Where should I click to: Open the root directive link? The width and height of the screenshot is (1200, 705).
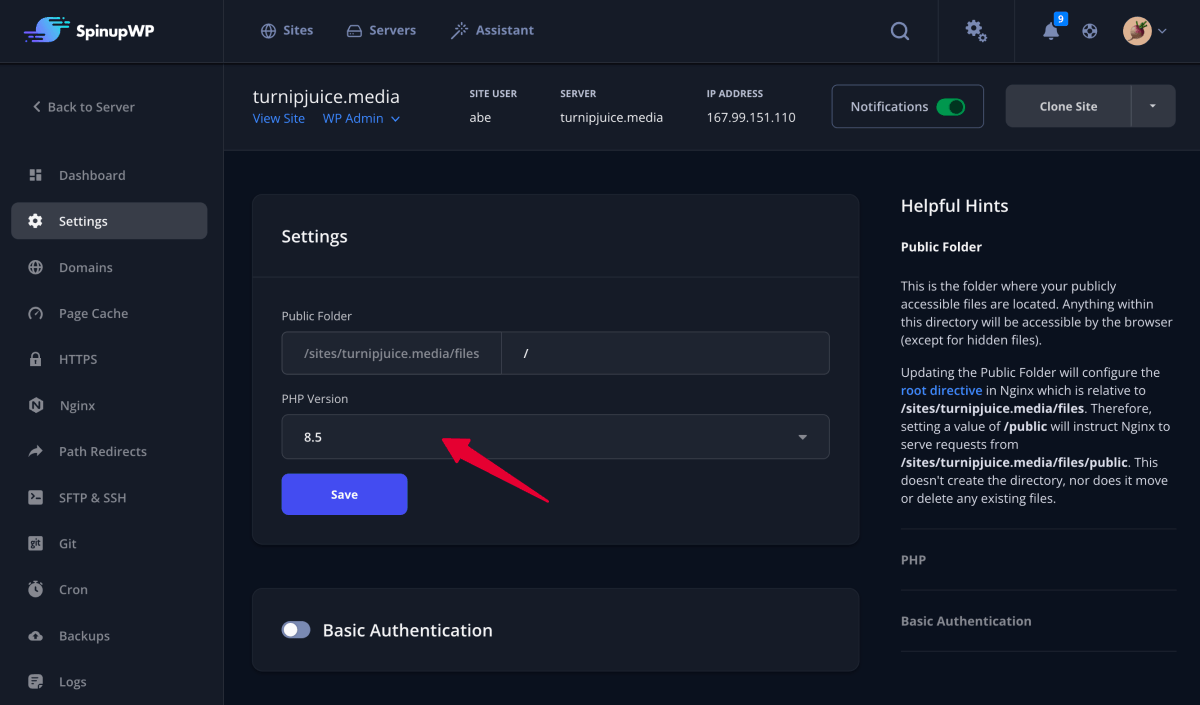point(941,390)
